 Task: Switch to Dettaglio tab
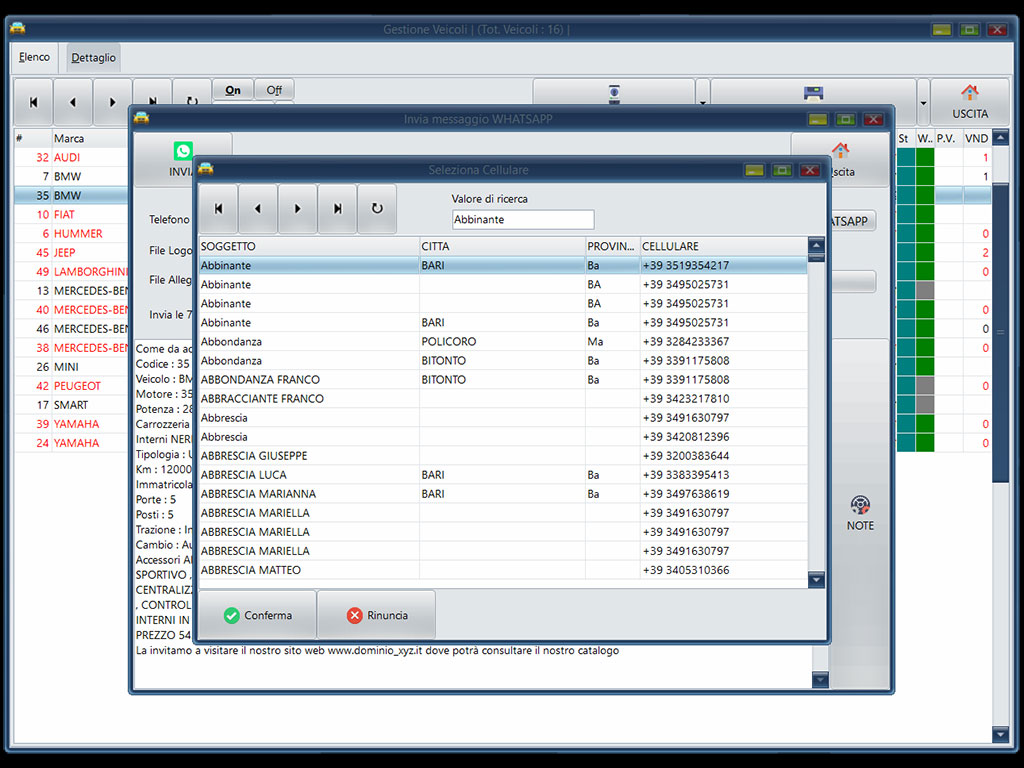pos(93,57)
